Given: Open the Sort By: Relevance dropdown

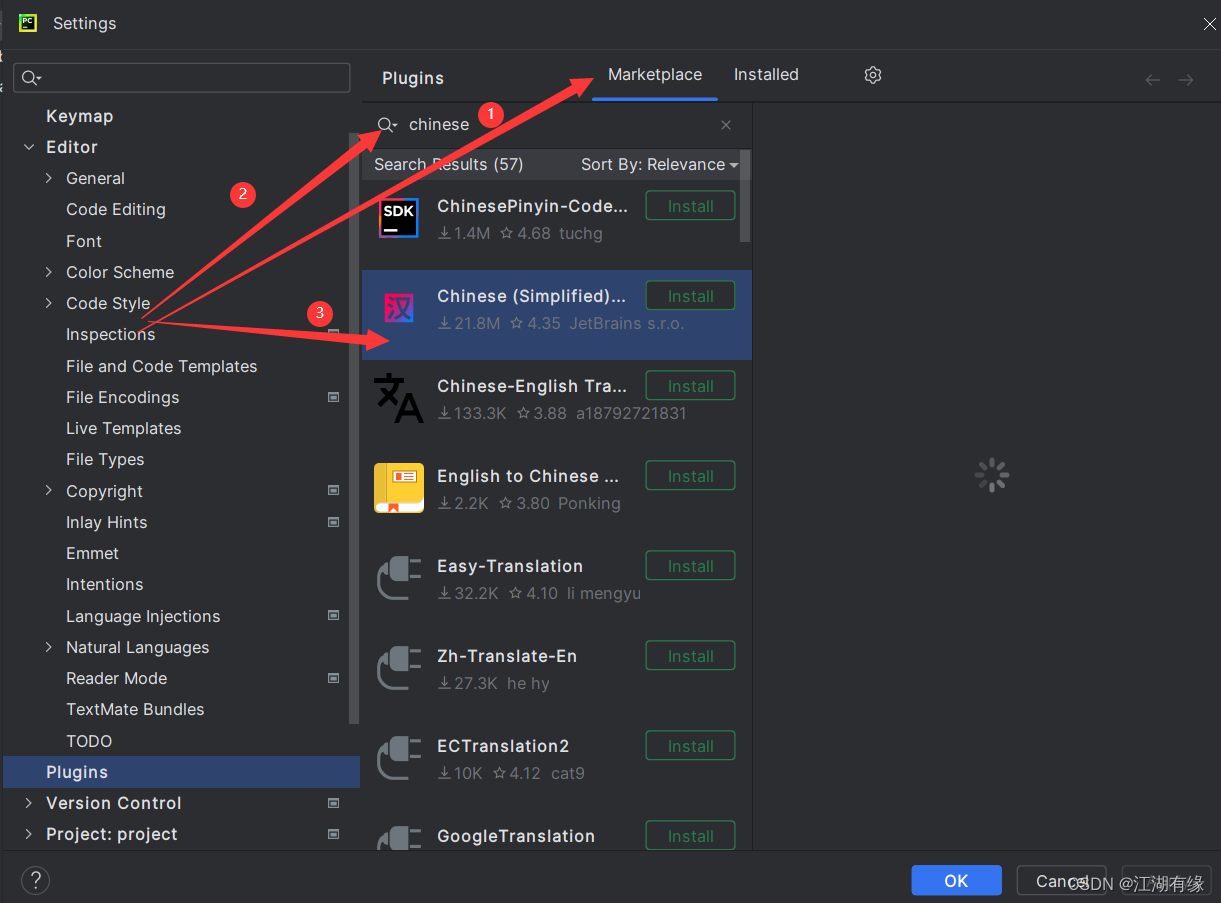Looking at the screenshot, I should 659,165.
